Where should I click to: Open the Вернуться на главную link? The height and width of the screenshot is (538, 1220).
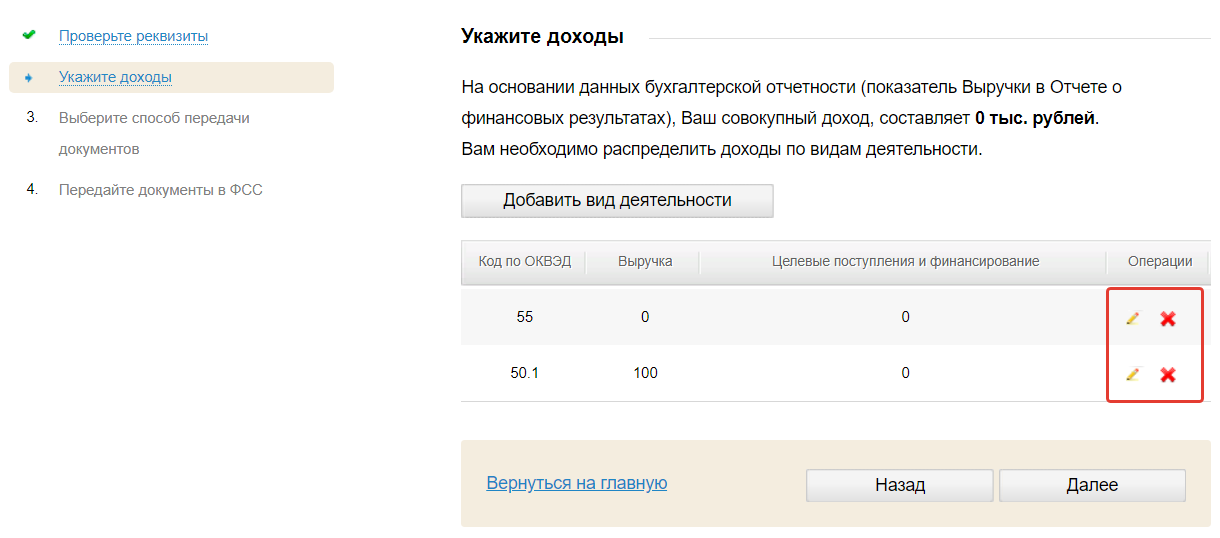[576, 483]
